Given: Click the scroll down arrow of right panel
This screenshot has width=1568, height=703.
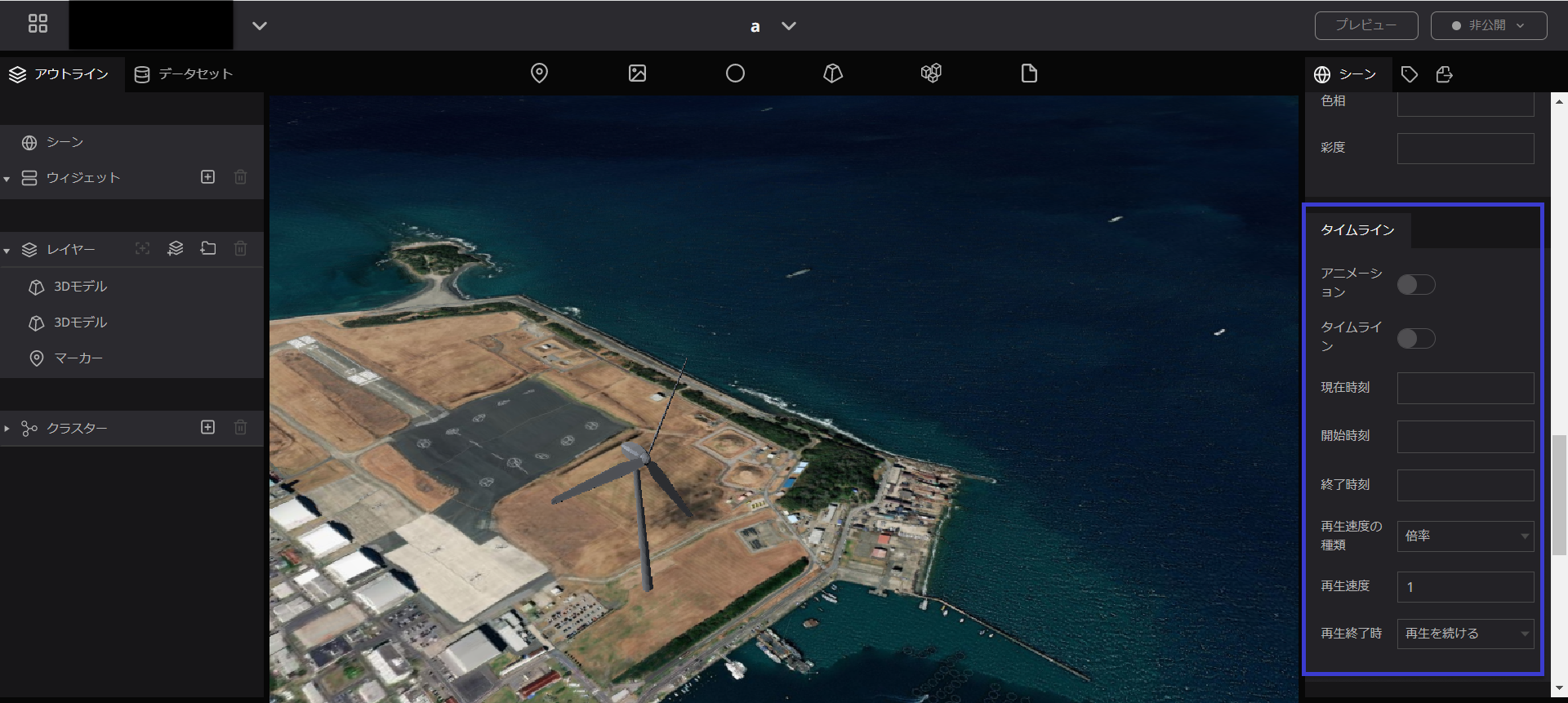Looking at the screenshot, I should 1559,690.
